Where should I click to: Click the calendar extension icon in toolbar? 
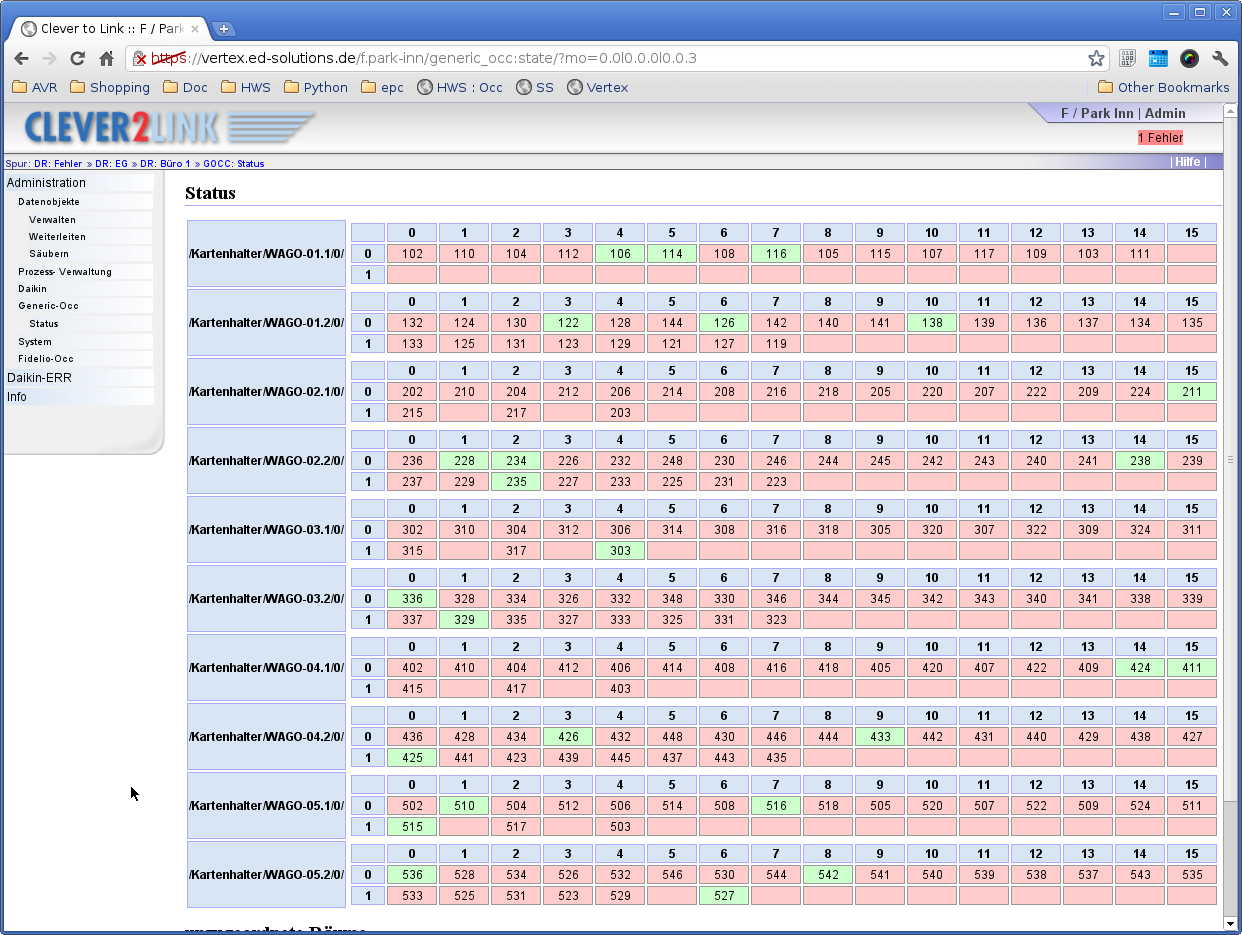pos(1158,58)
